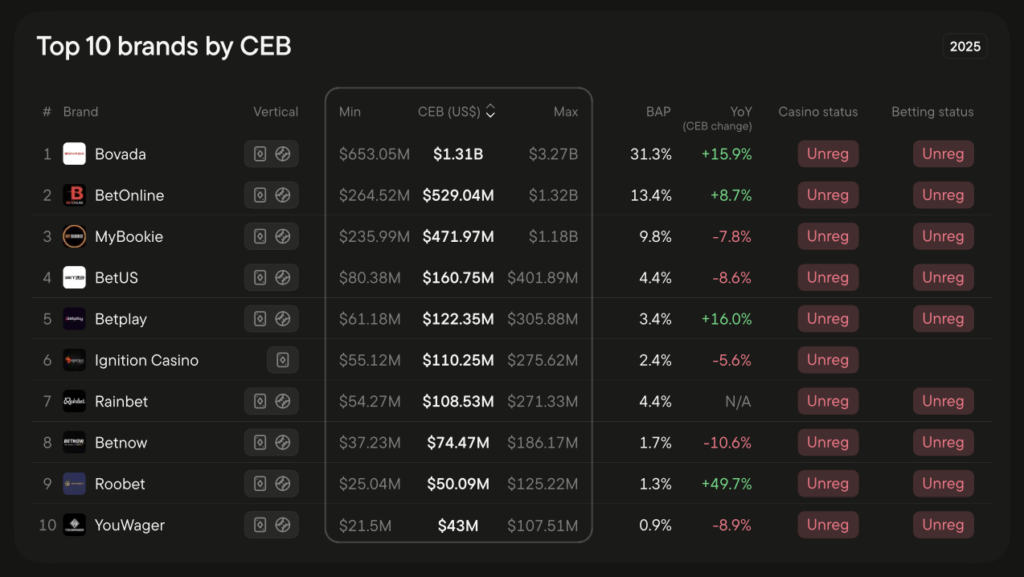
Task: Click the Bovada brand logo
Action: (x=75, y=154)
